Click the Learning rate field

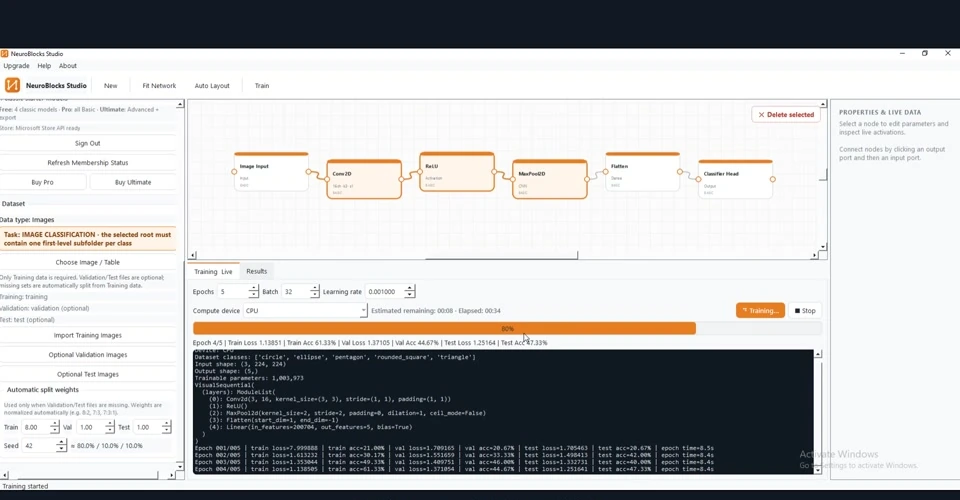(386, 292)
